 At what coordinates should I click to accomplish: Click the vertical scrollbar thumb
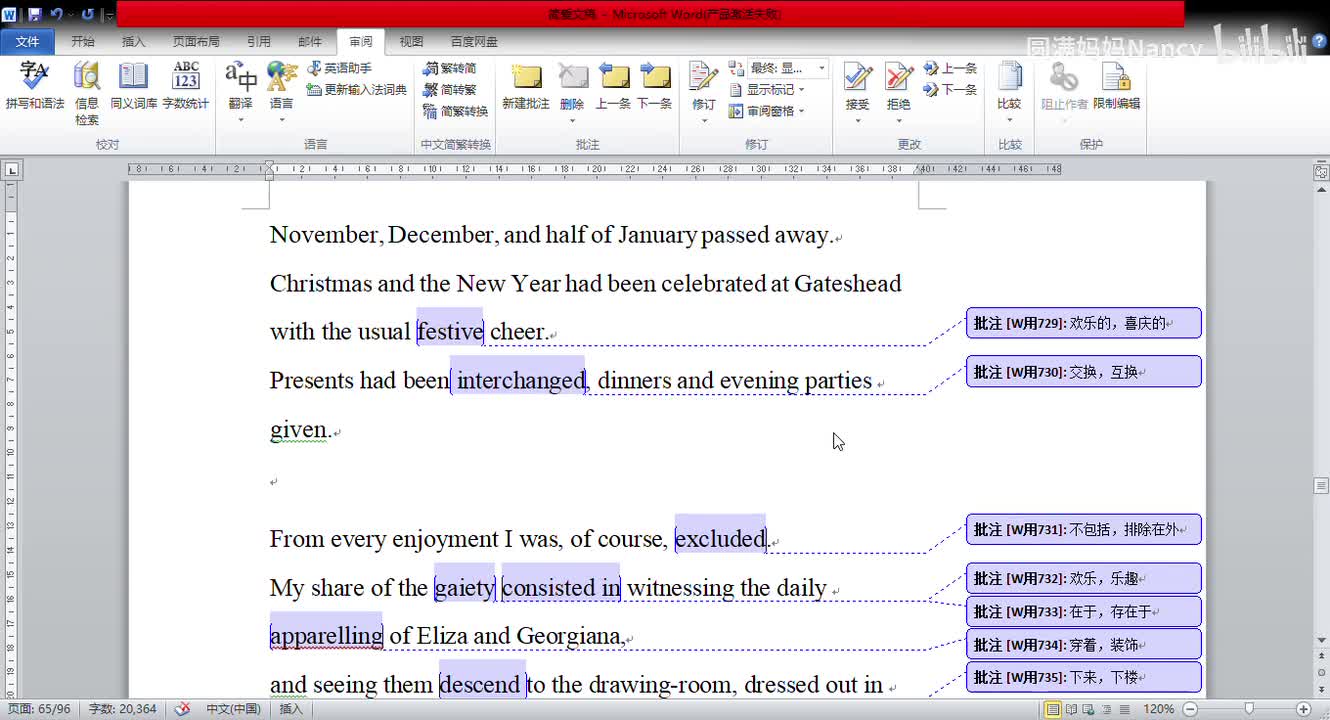pyautogui.click(x=1321, y=485)
